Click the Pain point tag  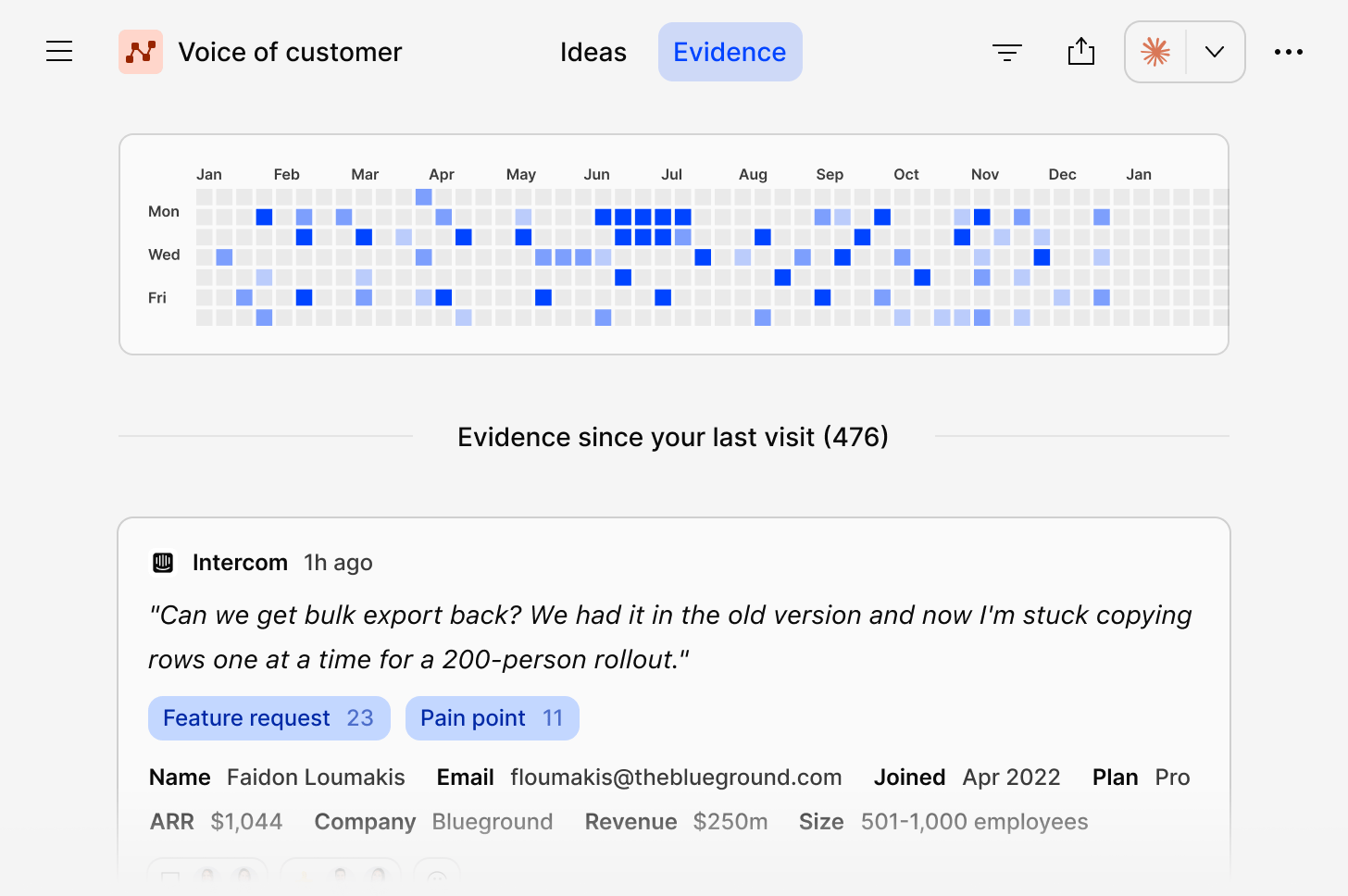493,718
